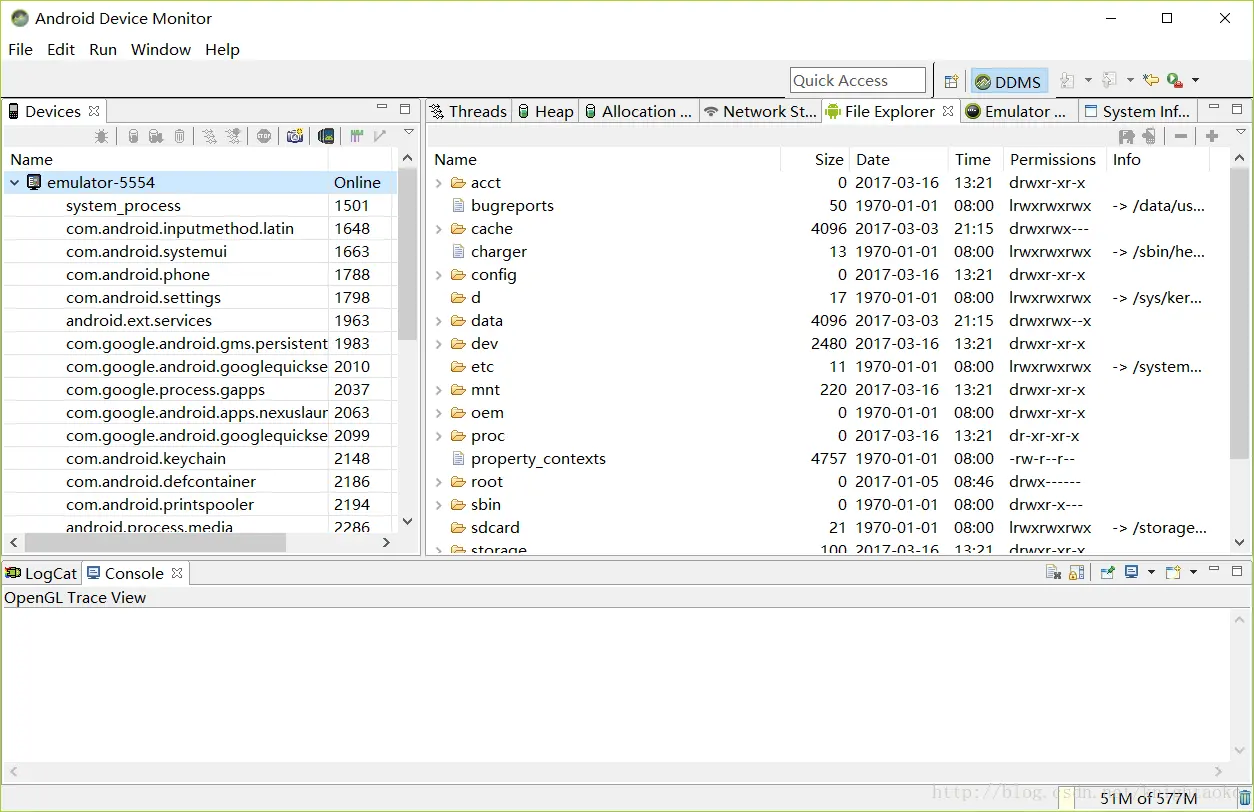Click the Delete selection minus icon

(x=1181, y=136)
